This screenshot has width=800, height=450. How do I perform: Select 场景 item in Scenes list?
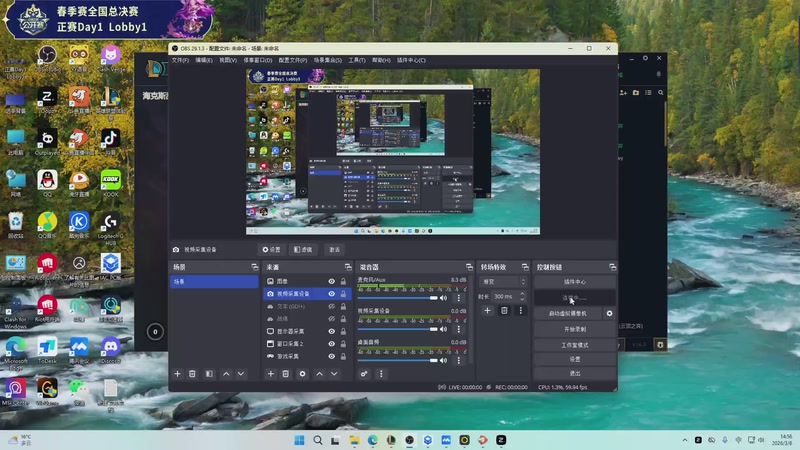point(214,282)
